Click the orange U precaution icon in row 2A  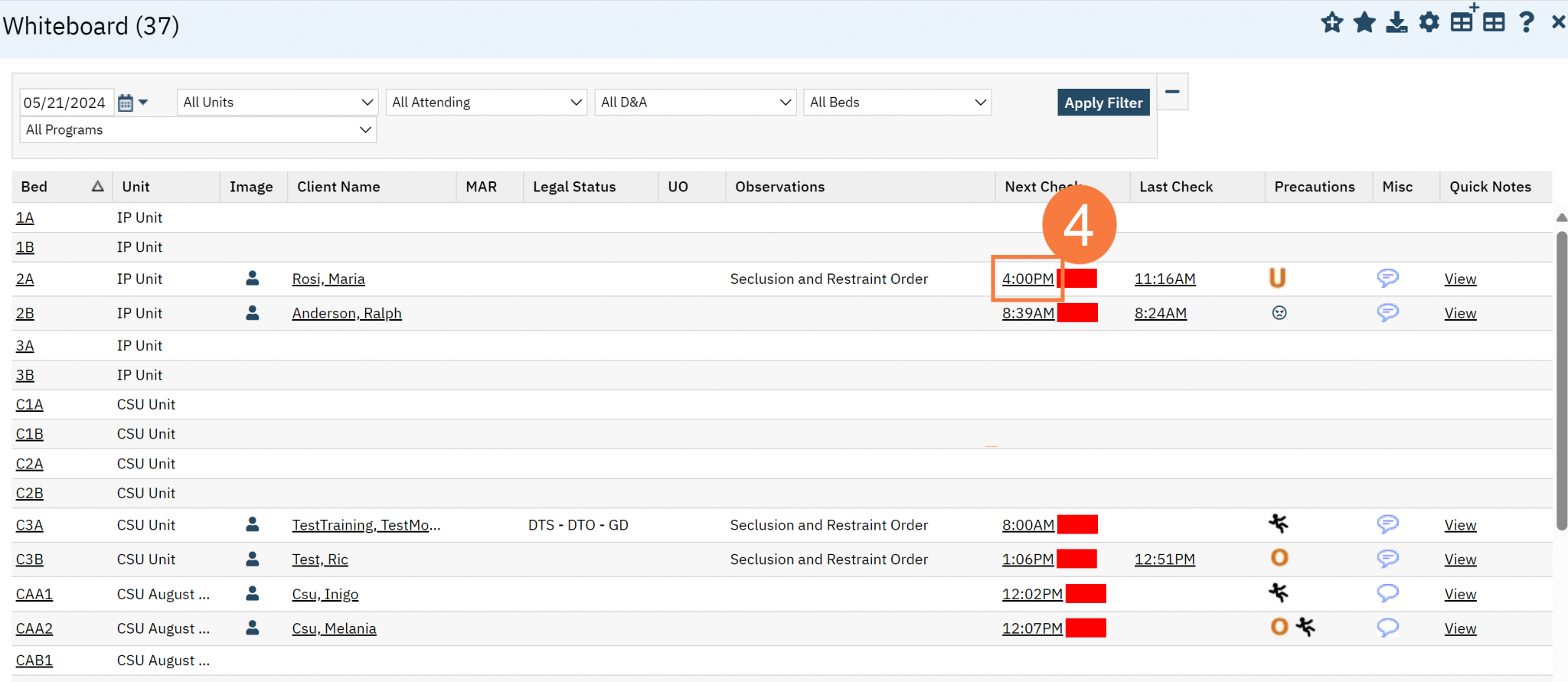pos(1277,278)
